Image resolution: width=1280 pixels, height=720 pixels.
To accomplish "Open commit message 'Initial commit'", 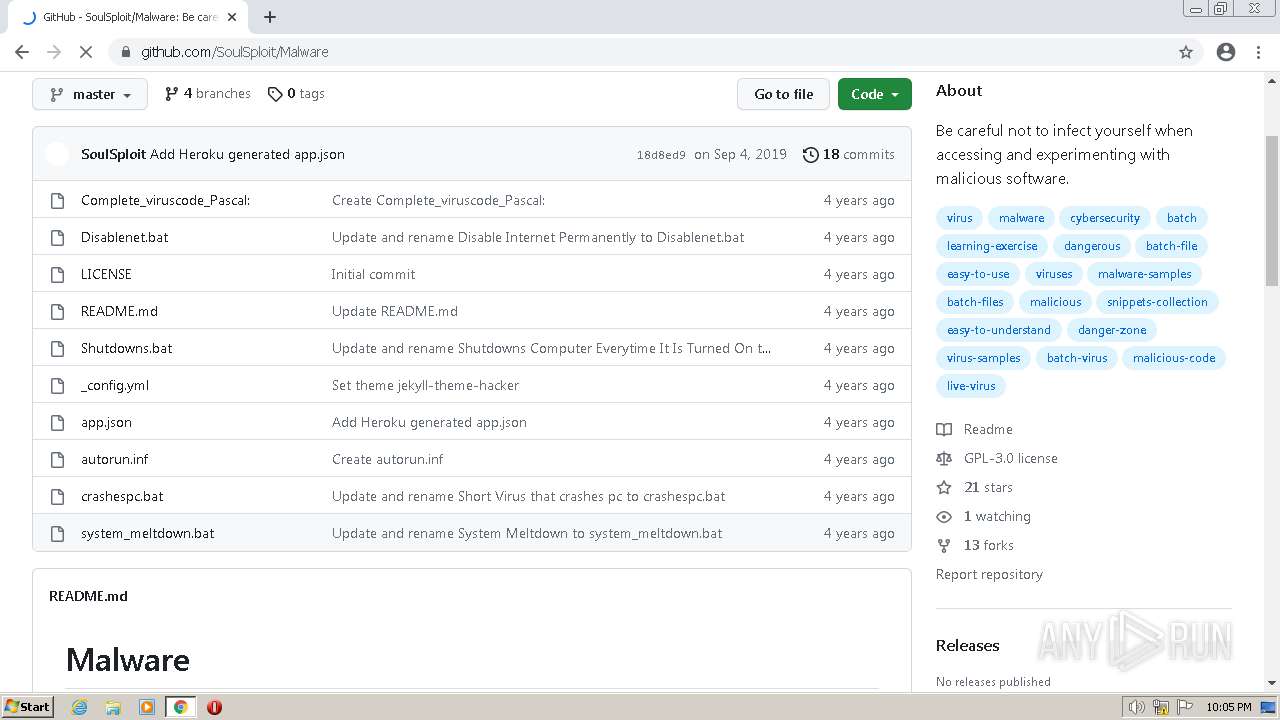I will pos(373,274).
